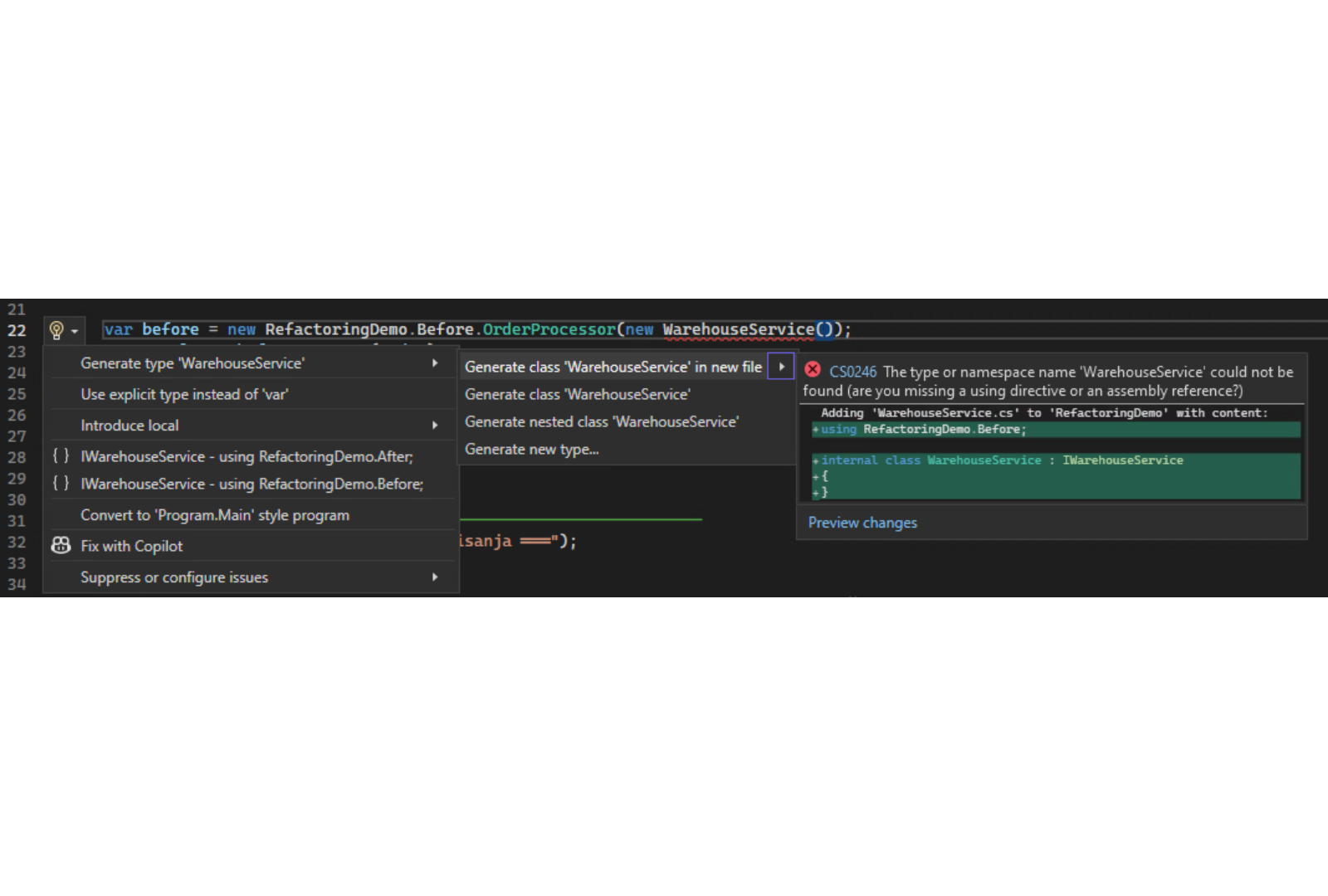Expand the Generate type 'WarehouseService' submenu arrow
This screenshot has height=896, width=1328.
434,363
